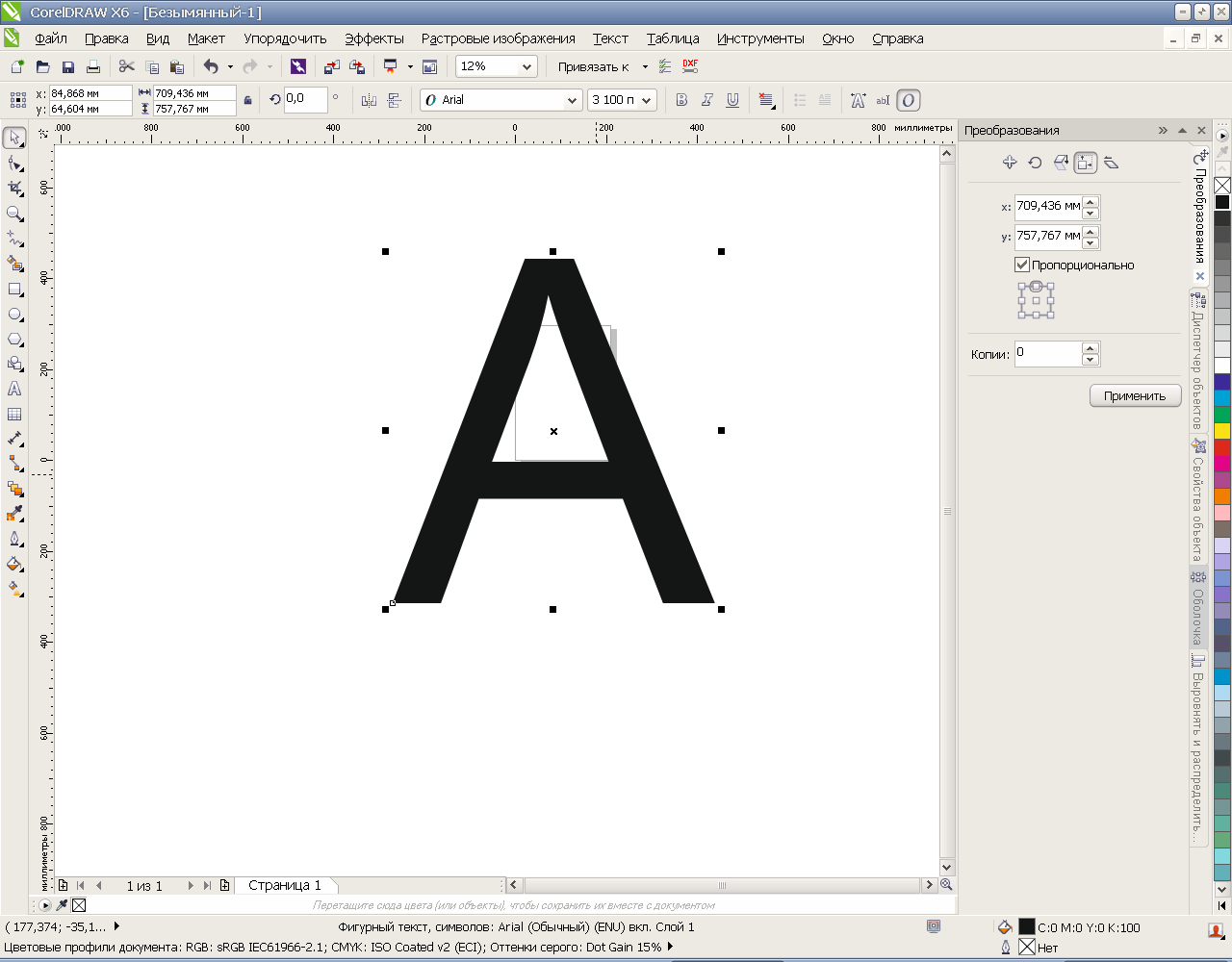Screen dimensions: 1232x962
Task: Select the Zoom tool in toolbox
Action: tap(14, 214)
